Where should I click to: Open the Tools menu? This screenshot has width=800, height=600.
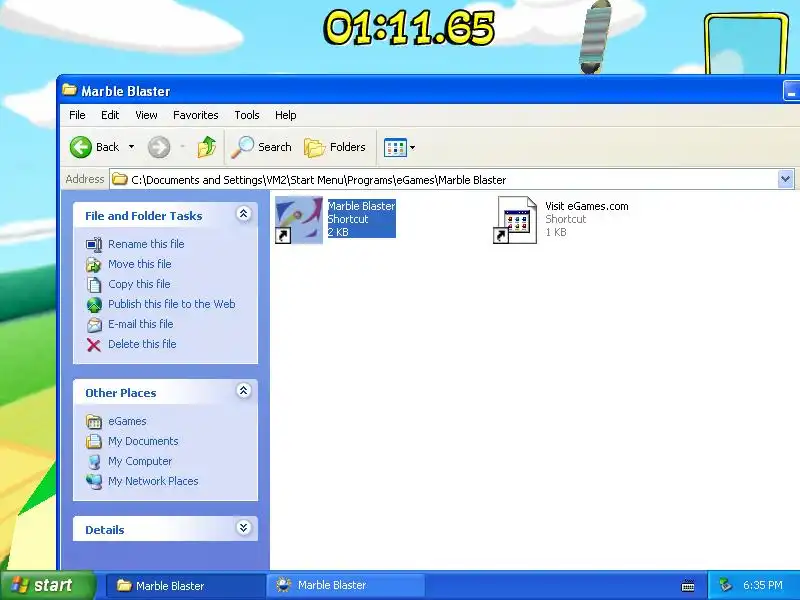246,115
